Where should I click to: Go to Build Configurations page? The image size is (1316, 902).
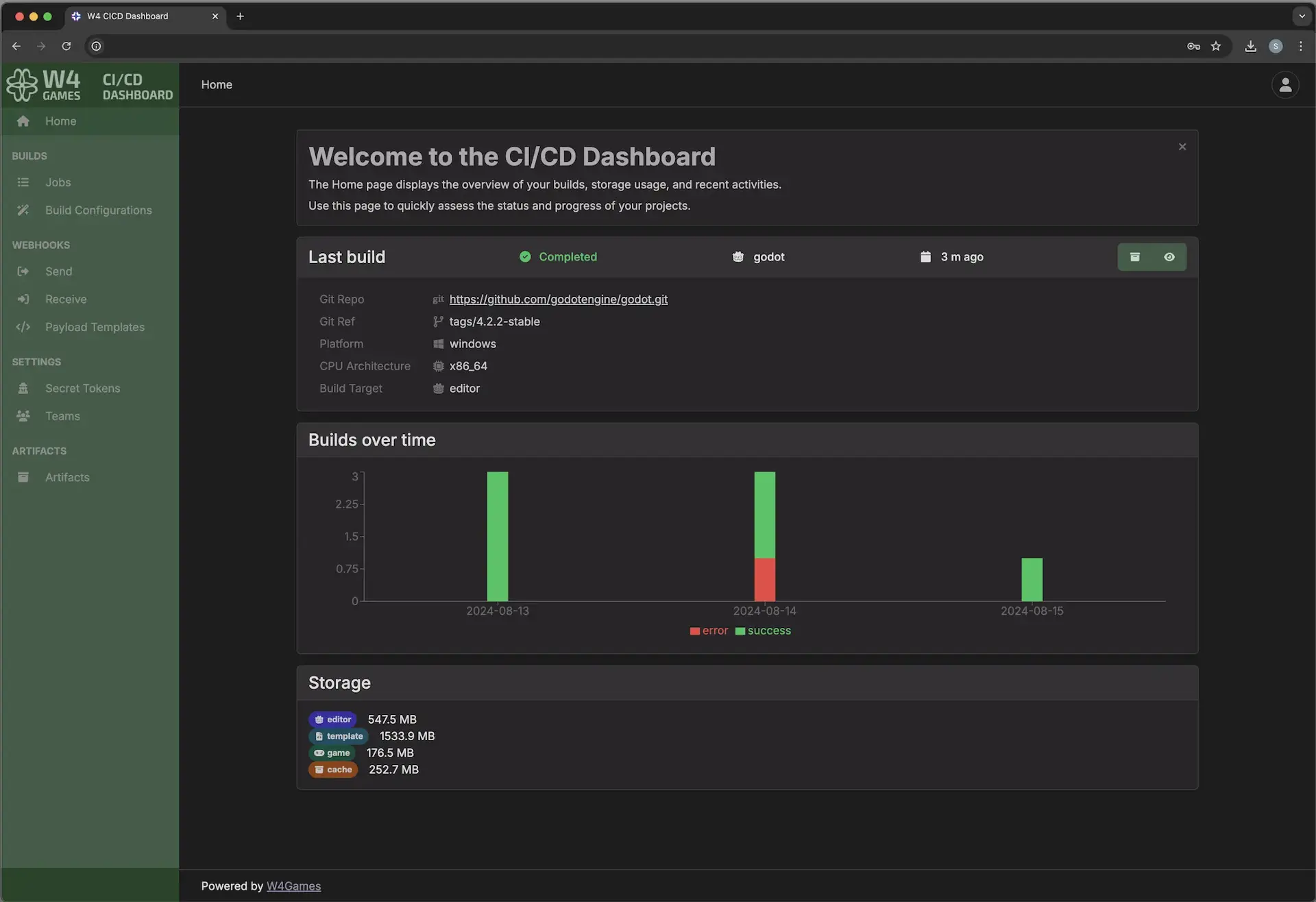click(x=98, y=210)
